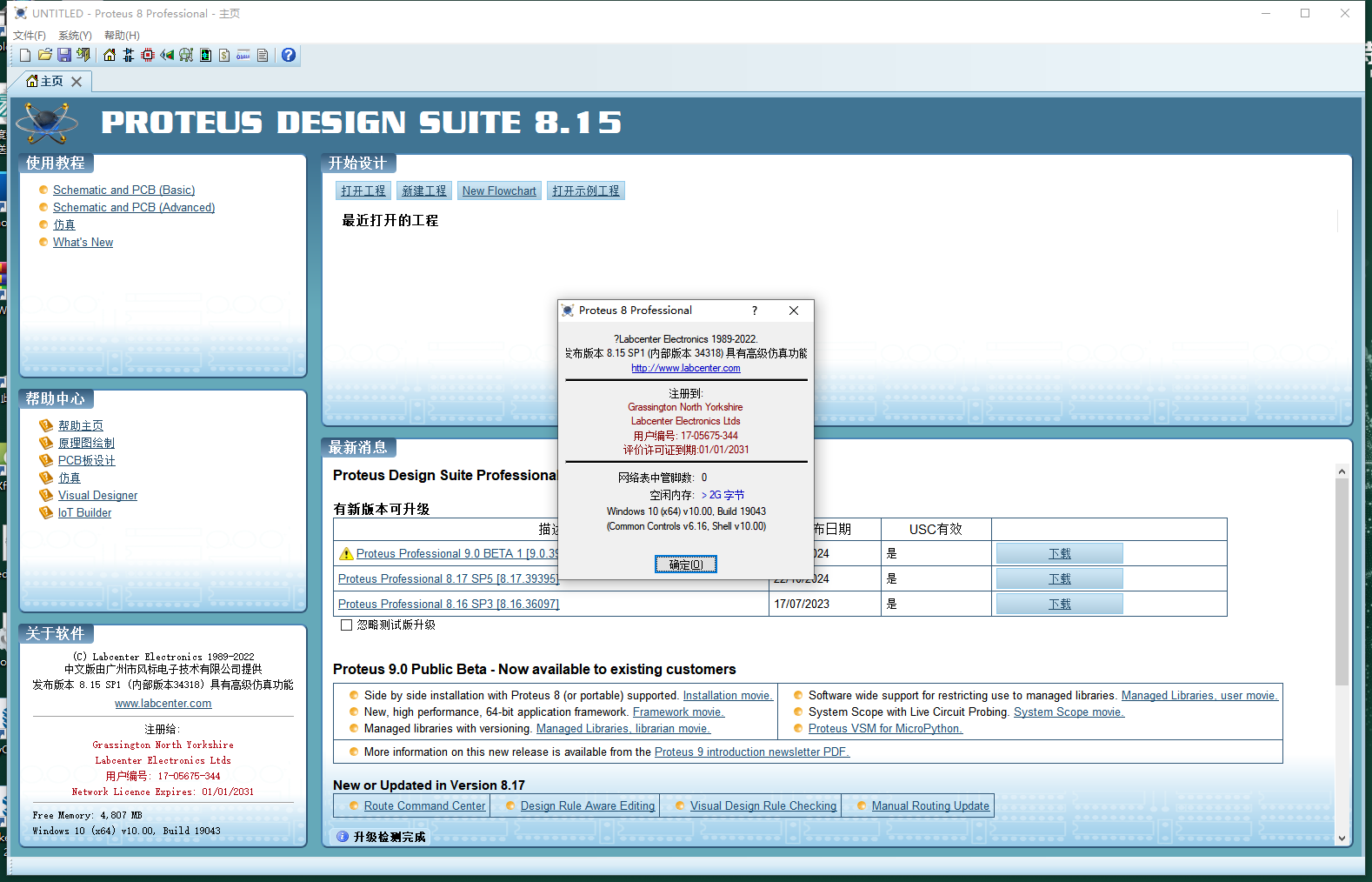
Task: Open the 仿真 tutorial link under 使用教程
Action: pyautogui.click(x=64, y=224)
